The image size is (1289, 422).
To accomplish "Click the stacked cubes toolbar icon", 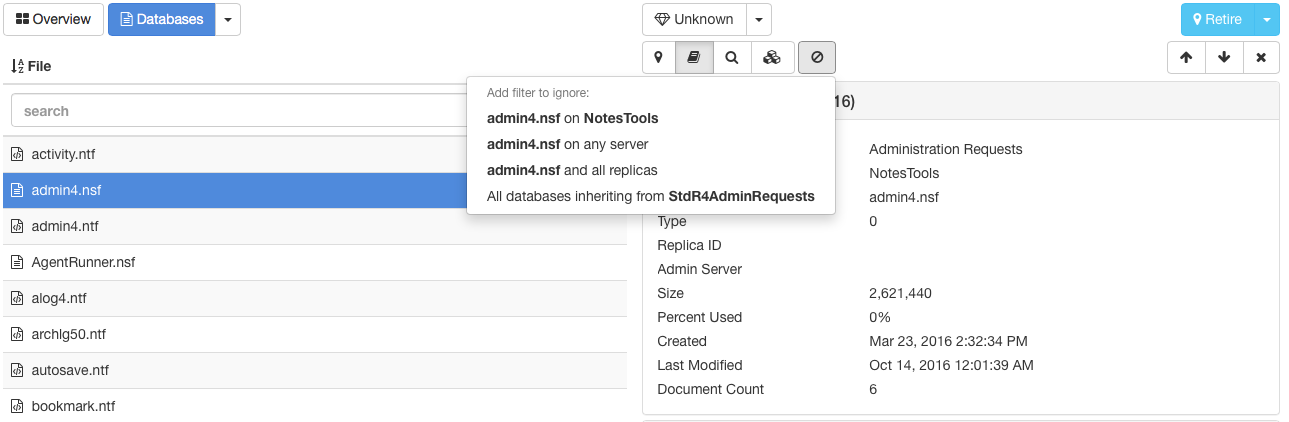I will (772, 58).
